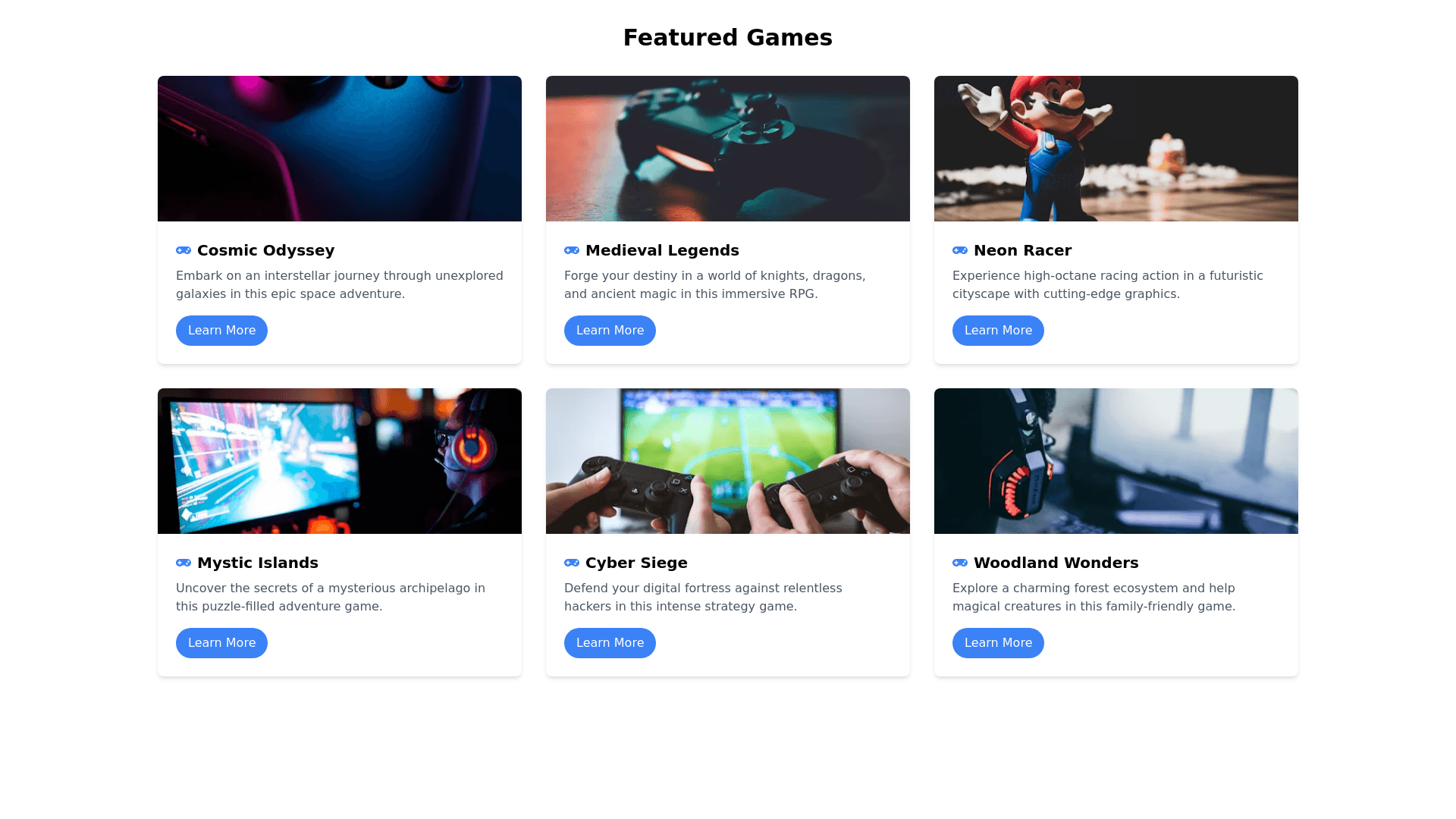
Task: Select the Mystic Islands gamer monitor image
Action: pyautogui.click(x=340, y=461)
